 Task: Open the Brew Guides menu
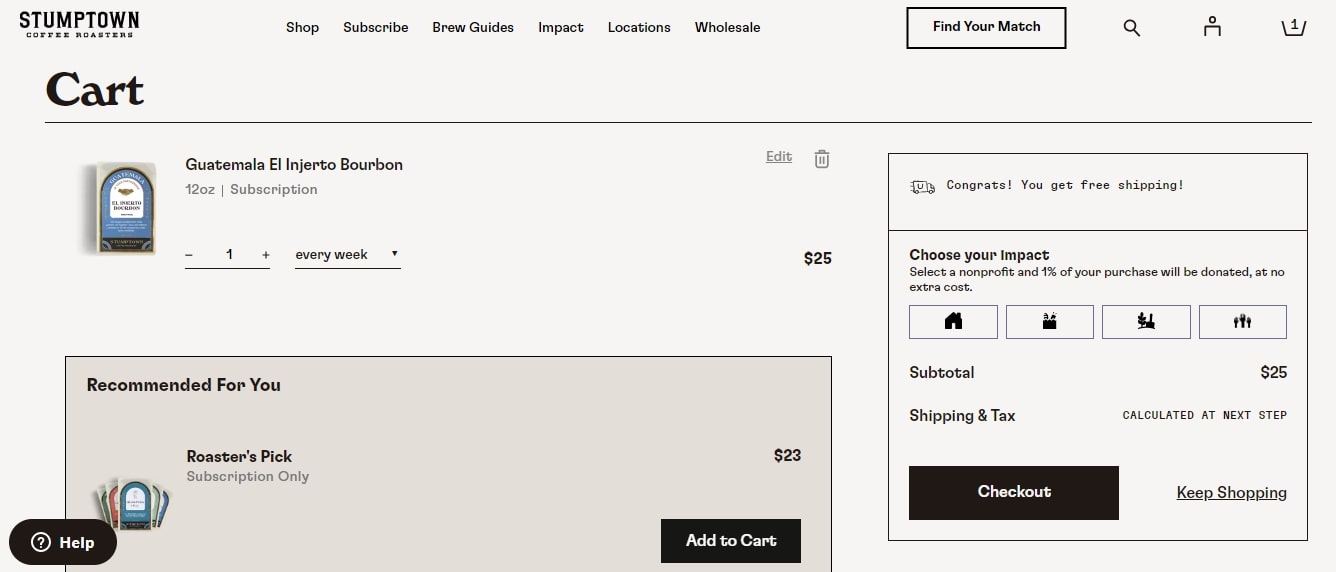473,27
